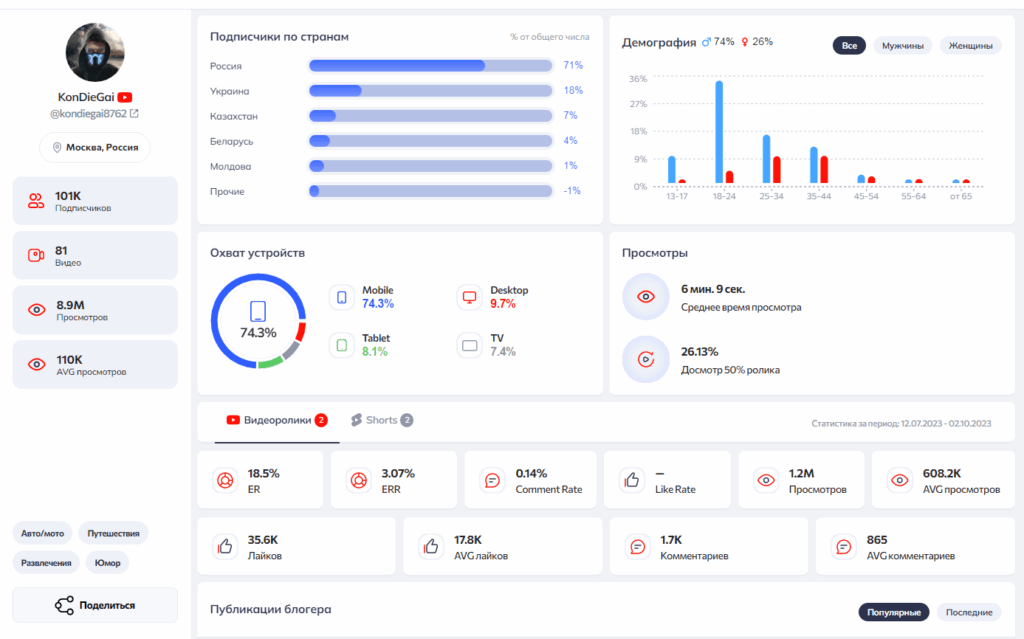Select Популярные publications filter
Viewport: 1024px width, 639px height.
pos(894,612)
